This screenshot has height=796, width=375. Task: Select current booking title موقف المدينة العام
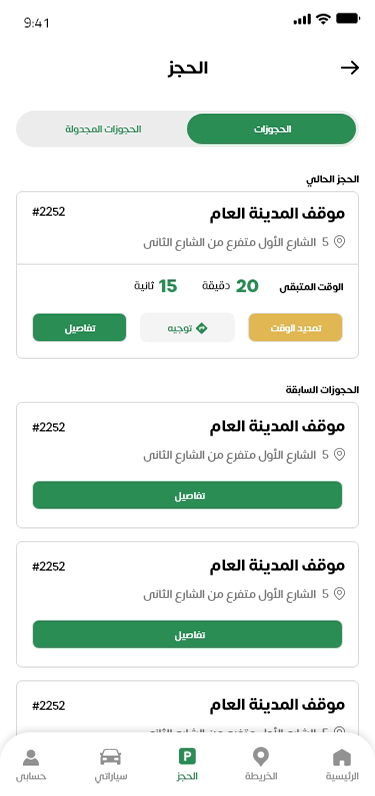(x=278, y=214)
